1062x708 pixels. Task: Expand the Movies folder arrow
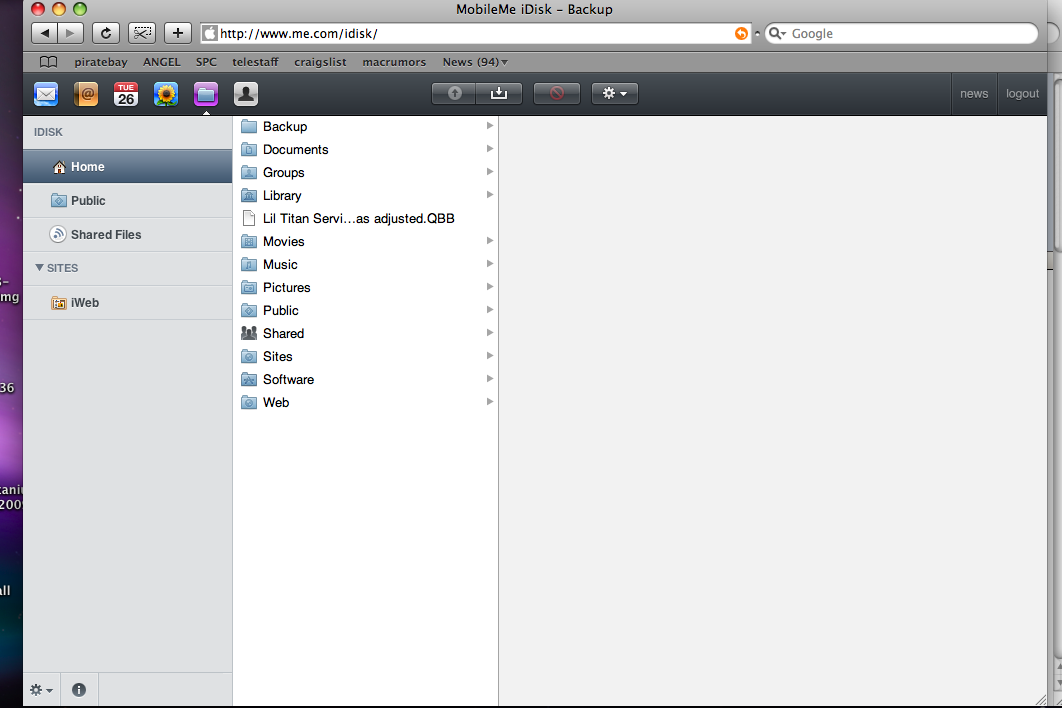click(x=490, y=241)
